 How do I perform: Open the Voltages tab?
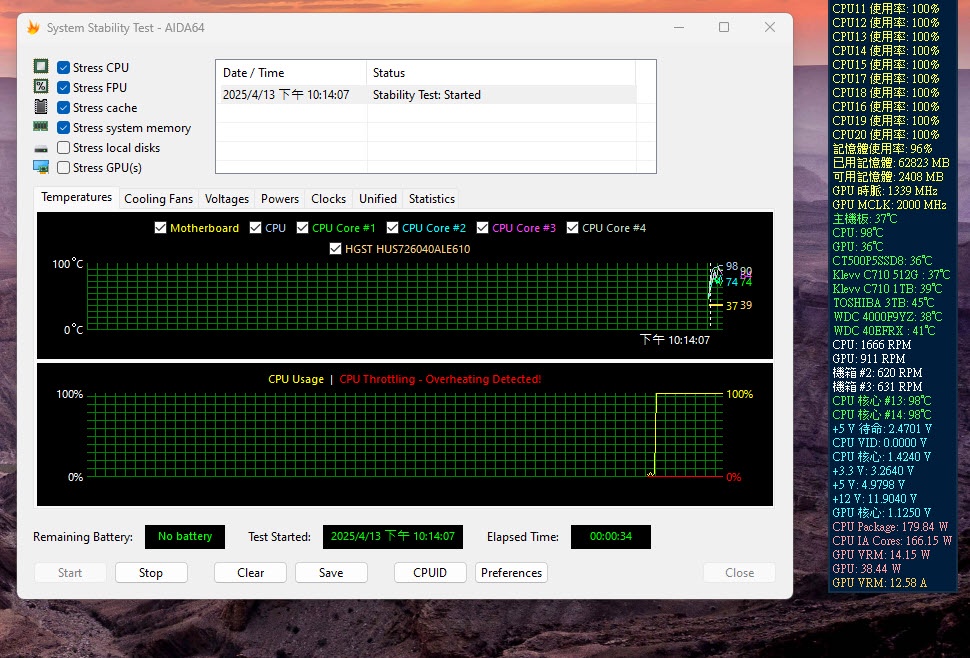click(227, 199)
